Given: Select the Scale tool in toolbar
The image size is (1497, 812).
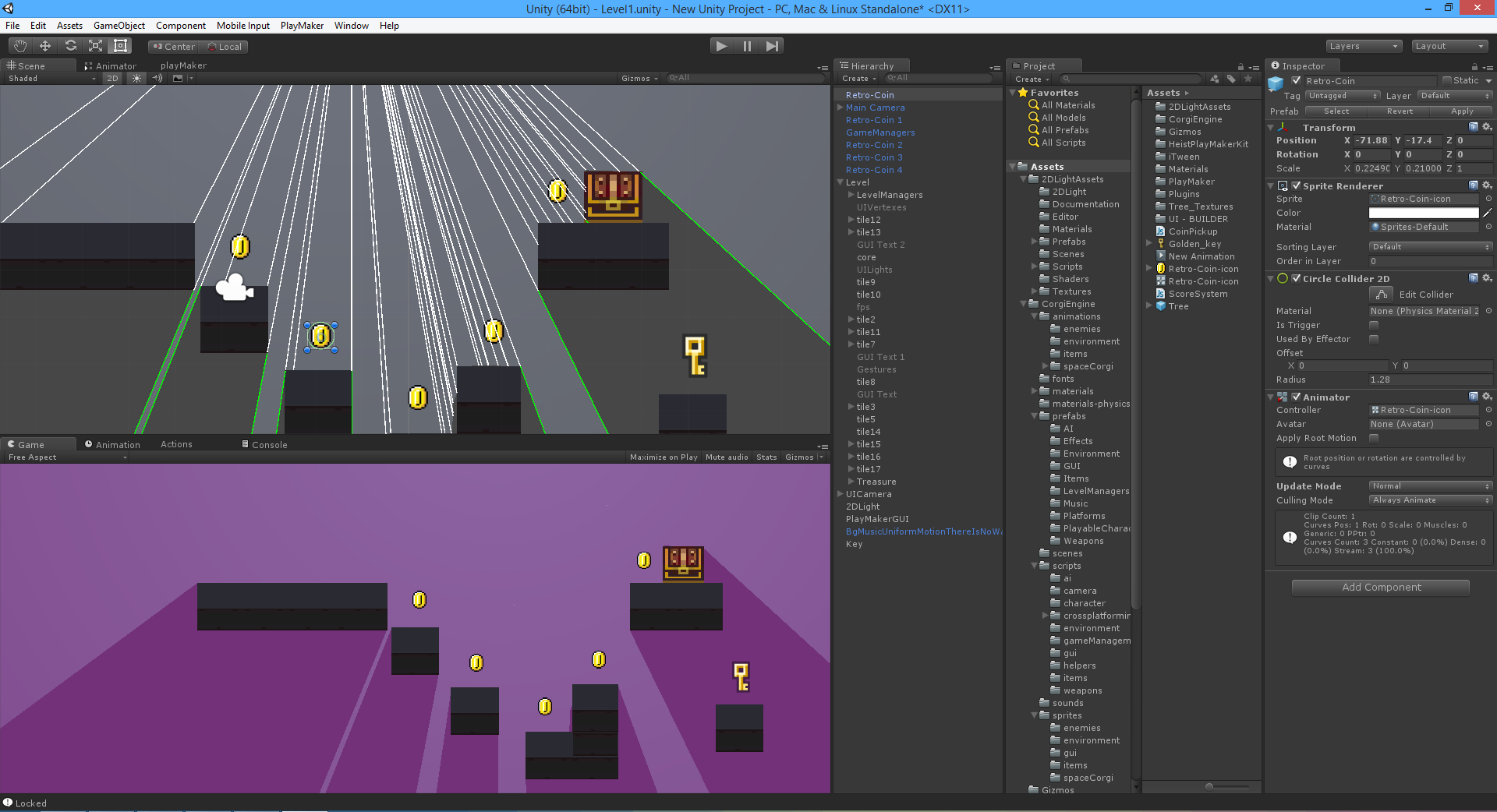Looking at the screenshot, I should pyautogui.click(x=95, y=46).
